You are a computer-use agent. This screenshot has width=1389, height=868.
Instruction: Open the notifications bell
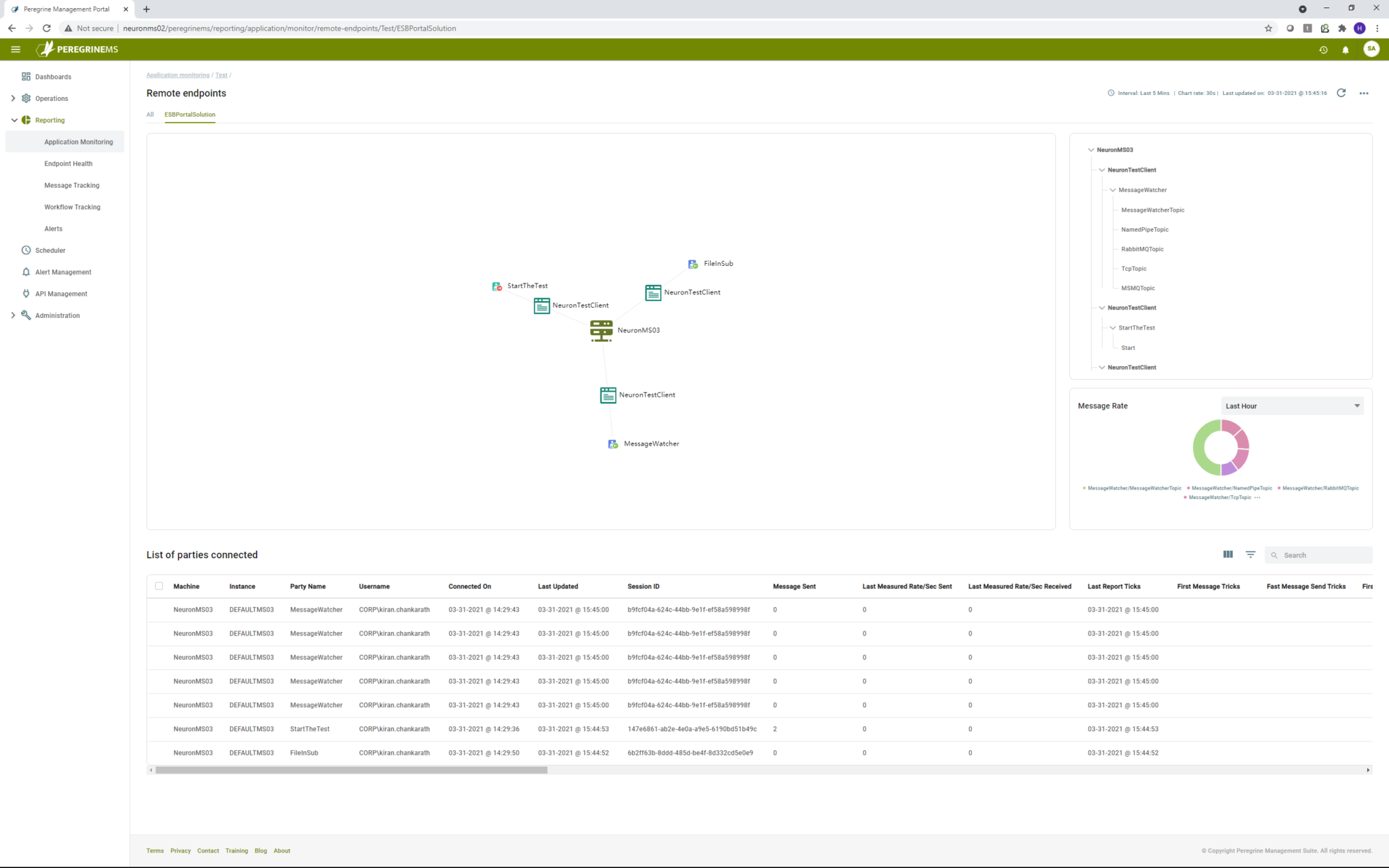[x=1346, y=49]
